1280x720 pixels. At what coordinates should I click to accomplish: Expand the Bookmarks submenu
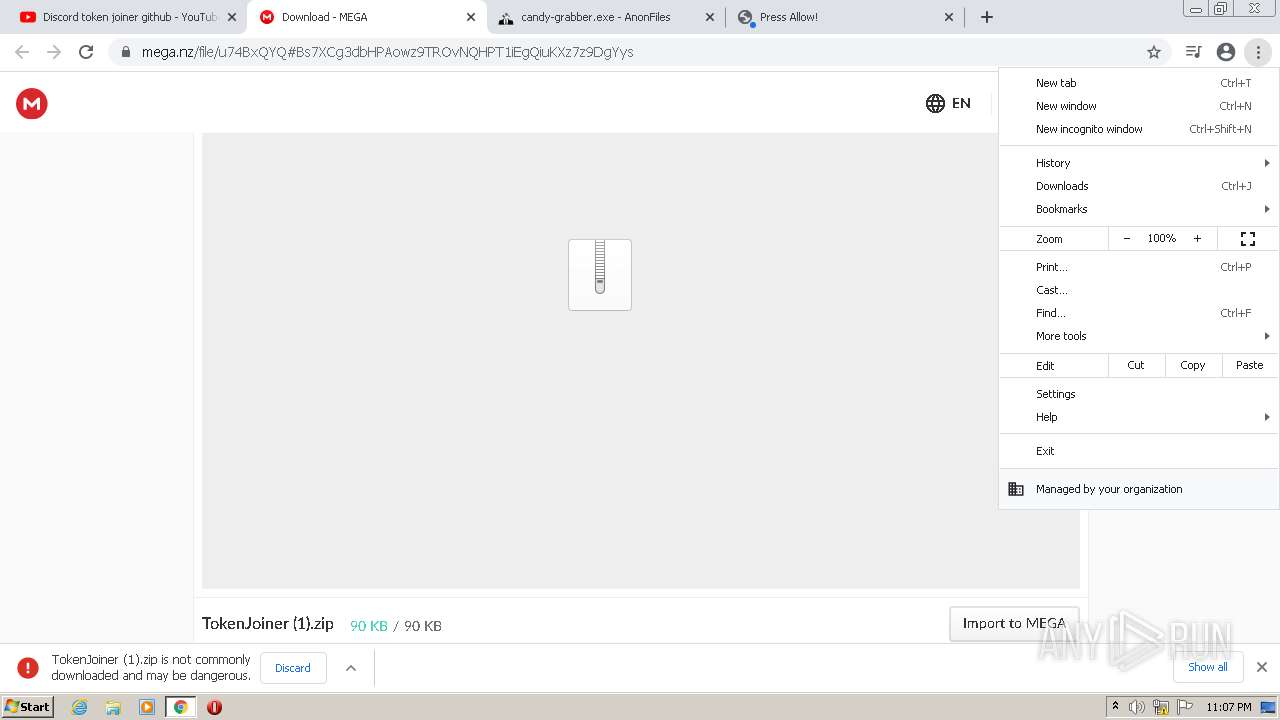pyautogui.click(x=1139, y=209)
